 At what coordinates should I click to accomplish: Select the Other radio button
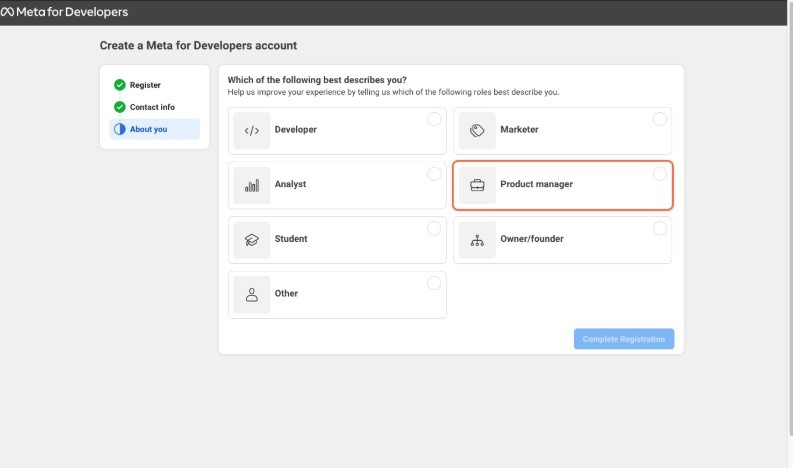(434, 283)
